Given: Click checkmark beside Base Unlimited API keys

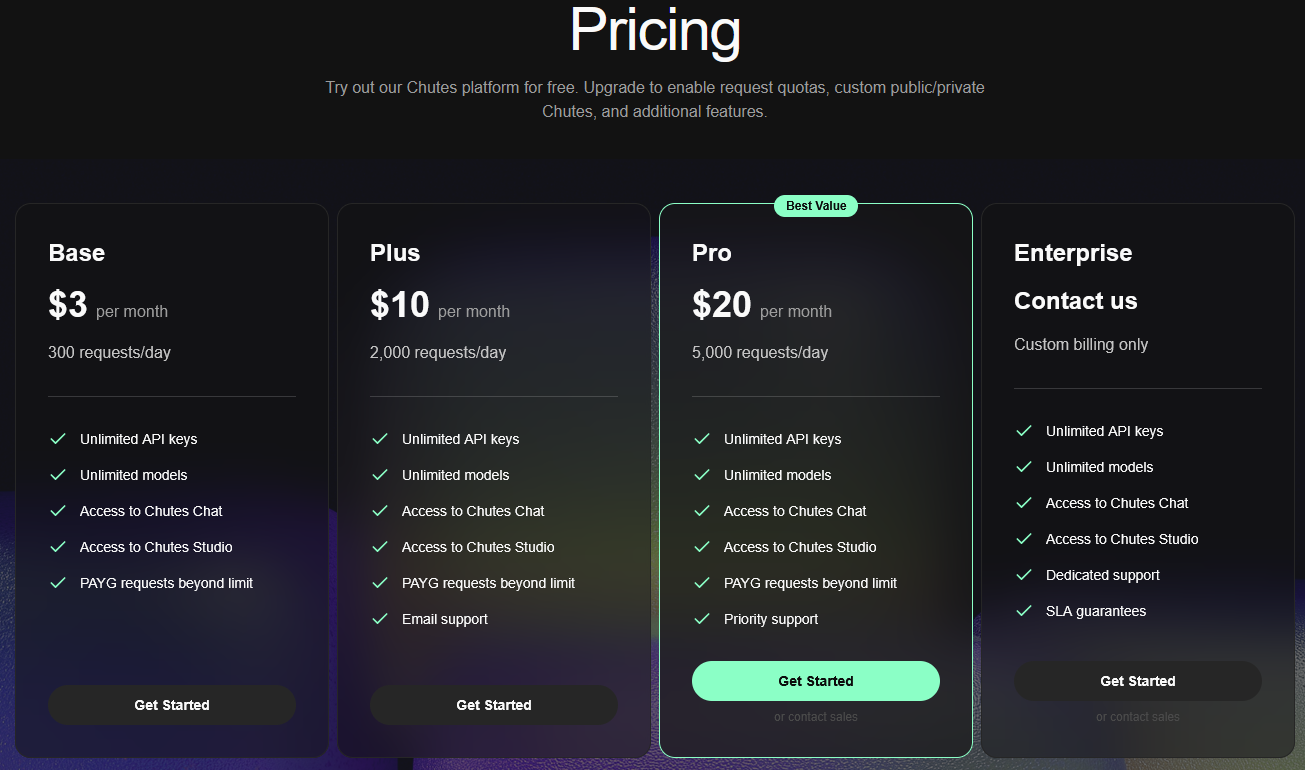Looking at the screenshot, I should (x=58, y=439).
